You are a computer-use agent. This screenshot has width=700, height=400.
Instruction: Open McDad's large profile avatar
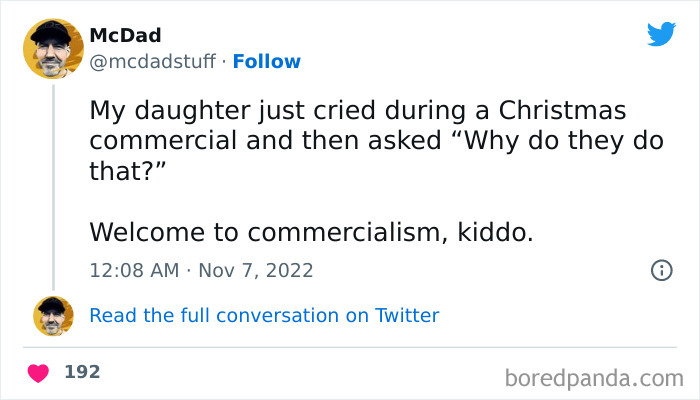[53, 48]
